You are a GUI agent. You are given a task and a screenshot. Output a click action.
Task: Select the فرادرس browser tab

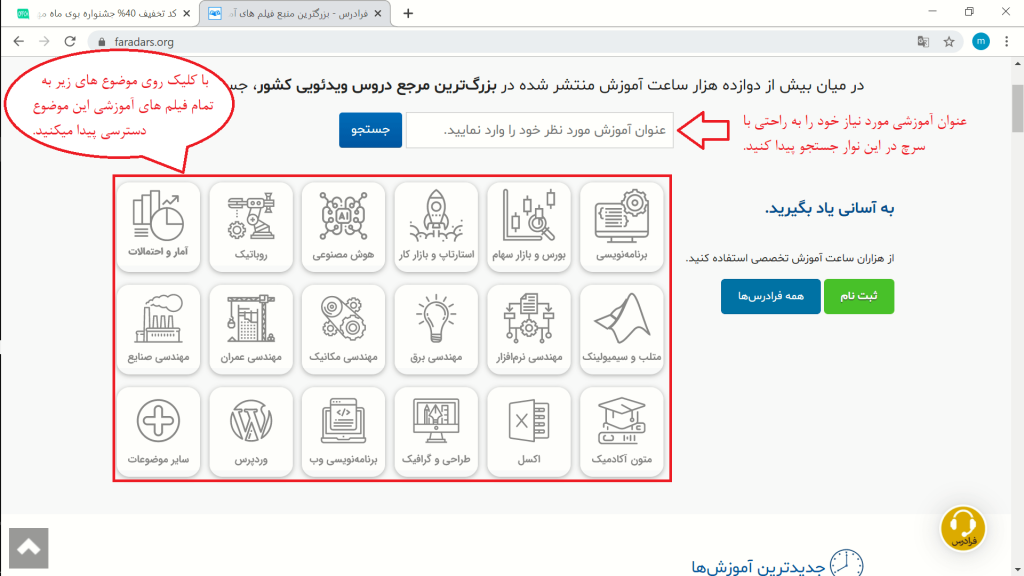(x=295, y=14)
